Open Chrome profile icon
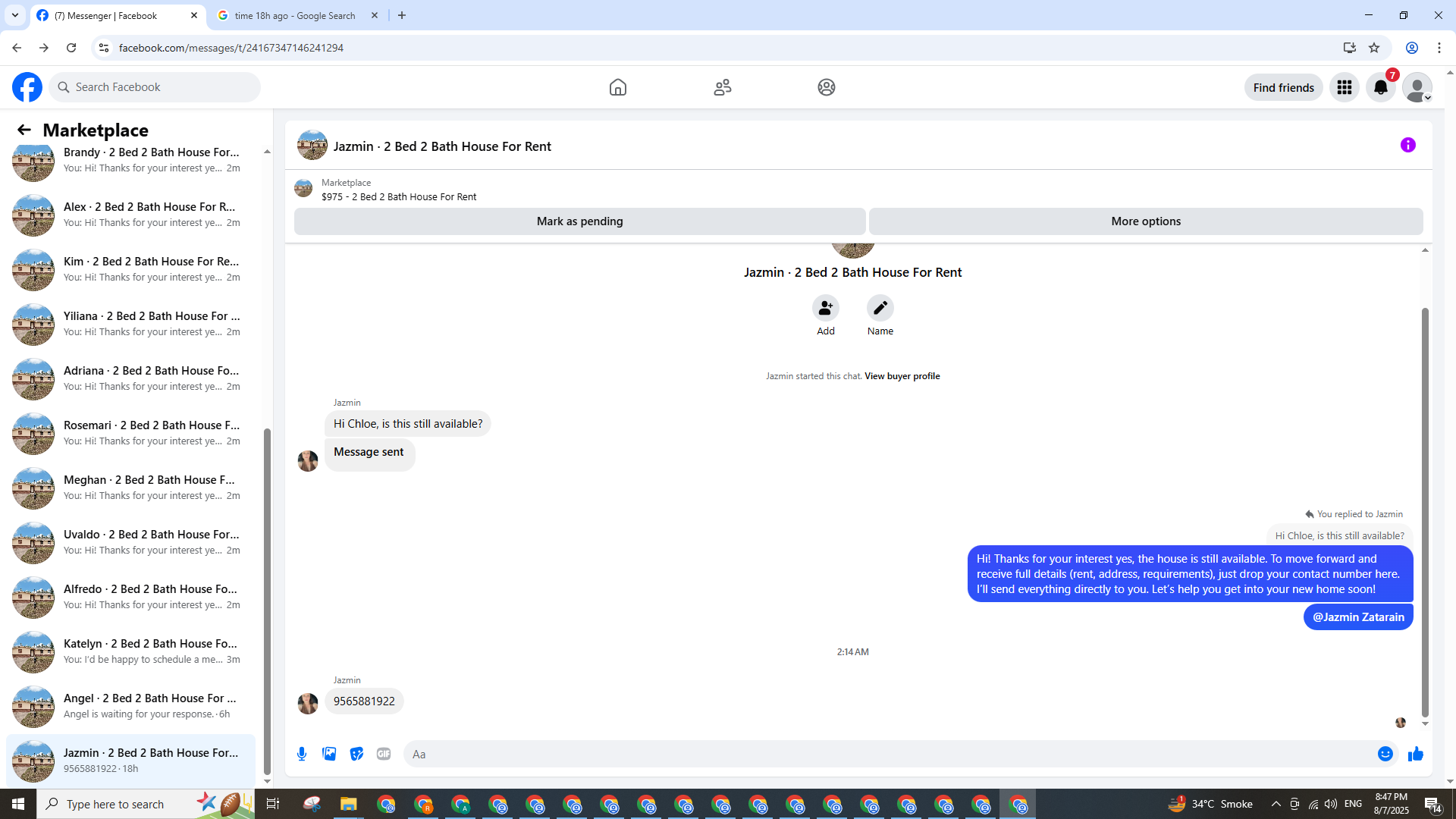The image size is (1456, 819). click(x=1412, y=48)
